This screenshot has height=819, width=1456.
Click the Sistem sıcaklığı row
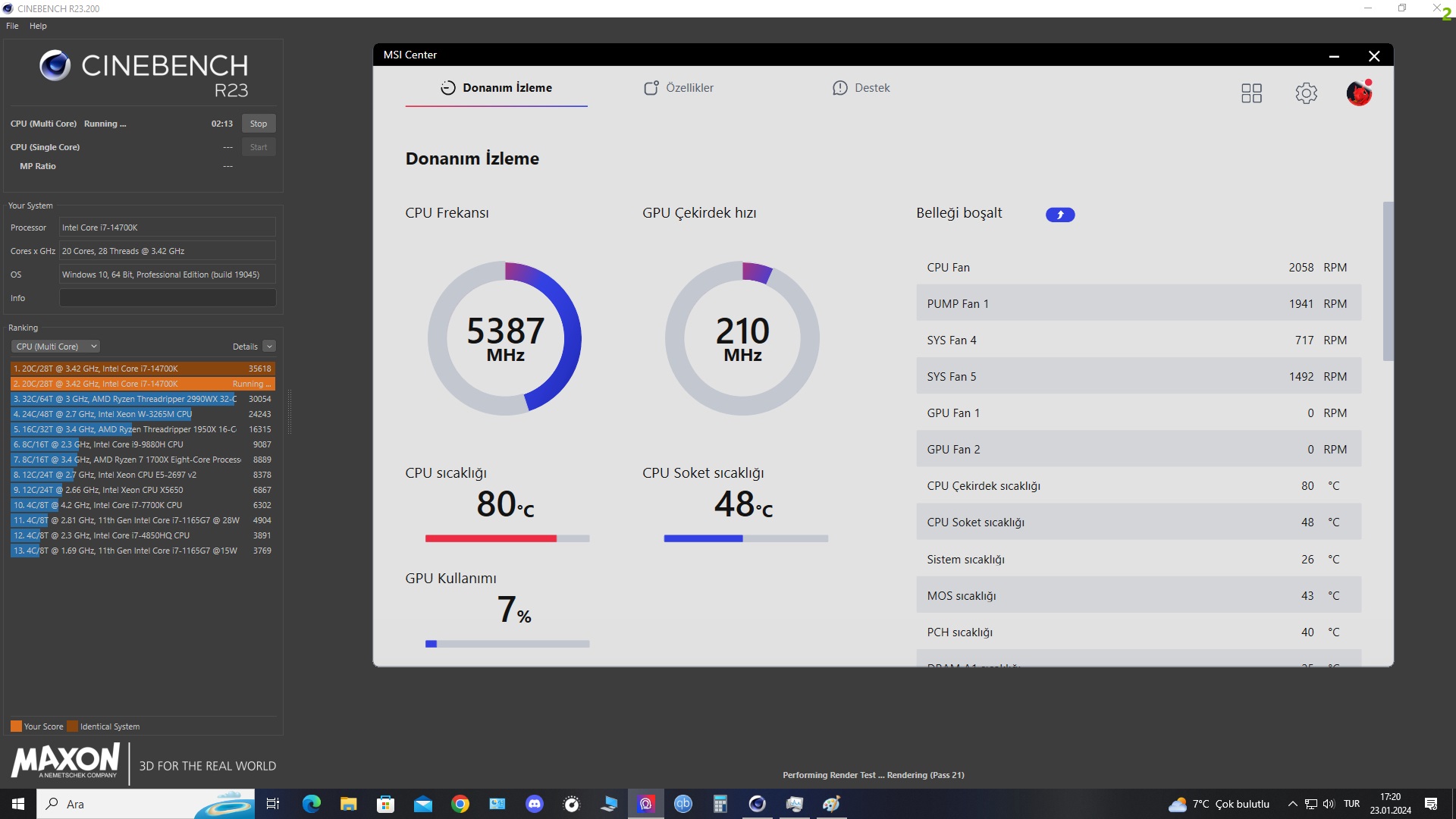pos(1138,559)
